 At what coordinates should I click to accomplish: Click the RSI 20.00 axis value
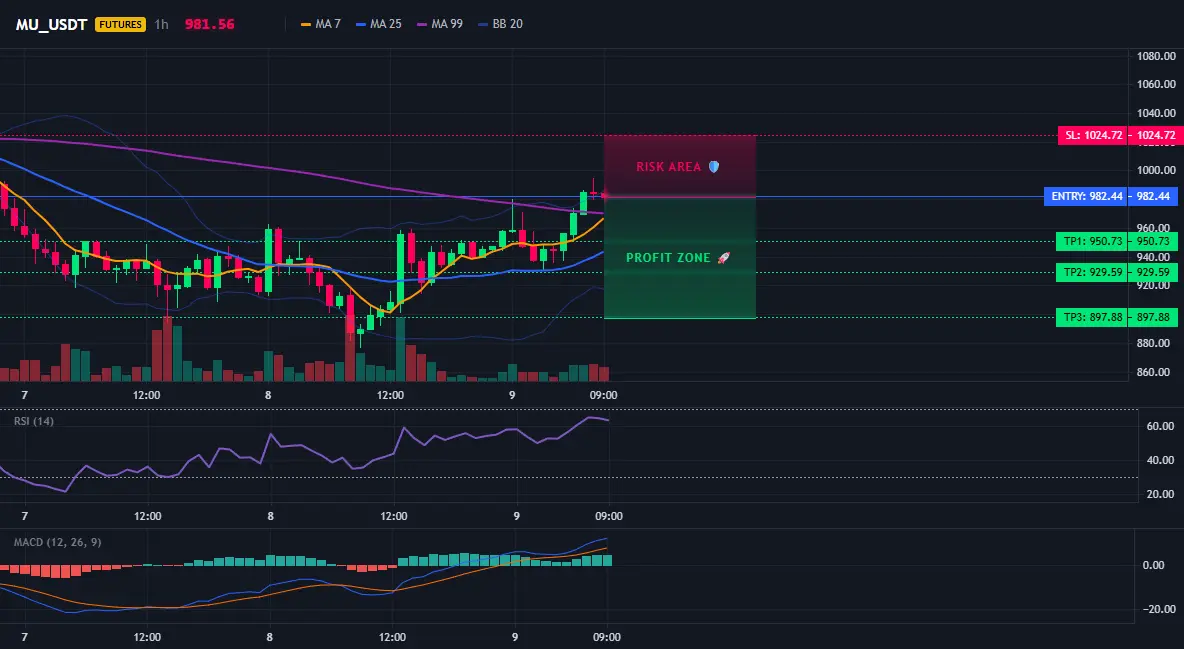(1159, 494)
